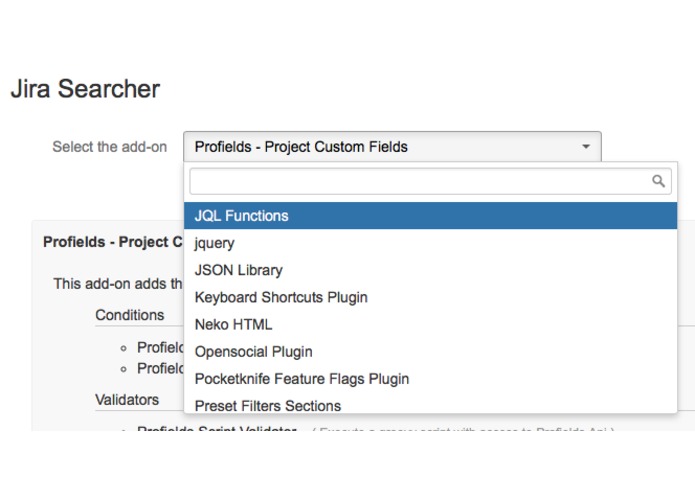Image resolution: width=695 pixels, height=494 pixels.
Task: Choose 'jquery' add-on option
Action: tap(430, 243)
